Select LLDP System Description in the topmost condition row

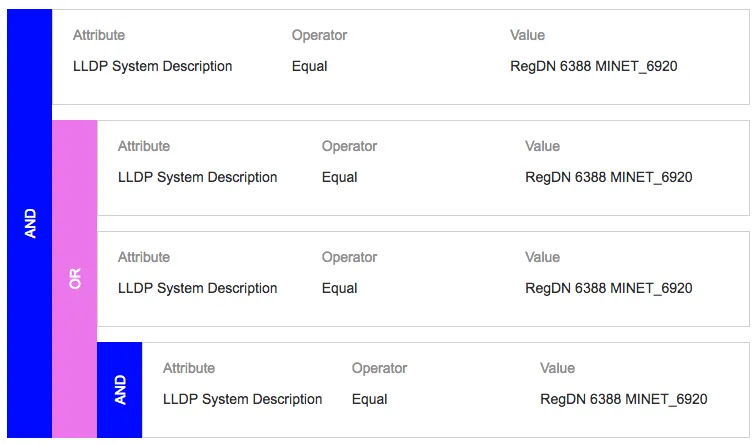152,66
